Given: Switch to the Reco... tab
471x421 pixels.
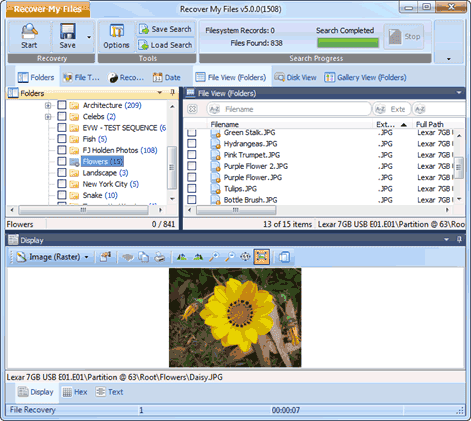Looking at the screenshot, I should click(x=126, y=77).
